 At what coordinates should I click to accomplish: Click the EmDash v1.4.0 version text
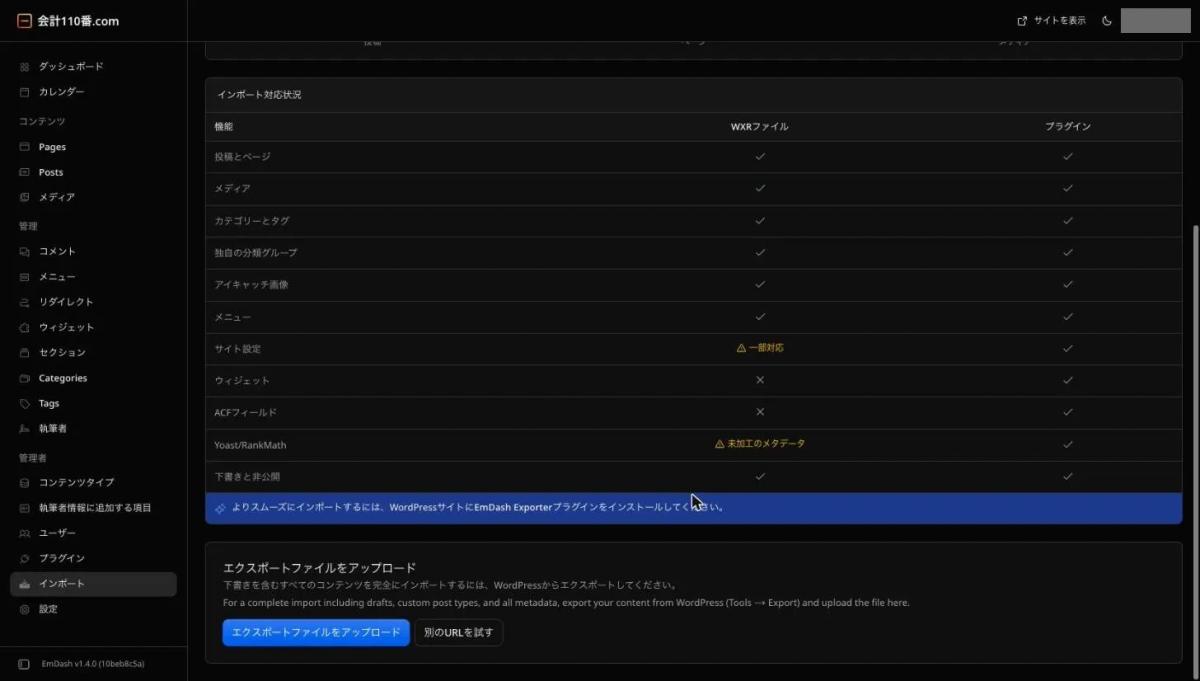click(x=93, y=664)
